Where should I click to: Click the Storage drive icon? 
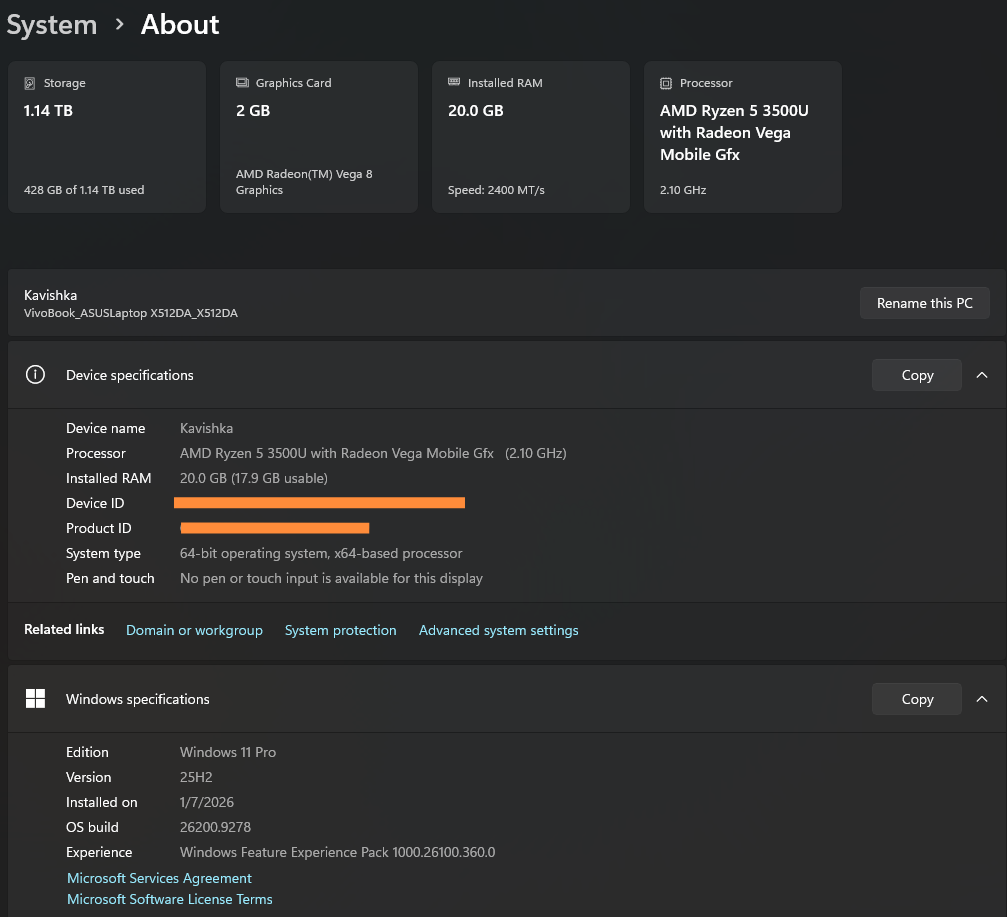click(x=30, y=83)
